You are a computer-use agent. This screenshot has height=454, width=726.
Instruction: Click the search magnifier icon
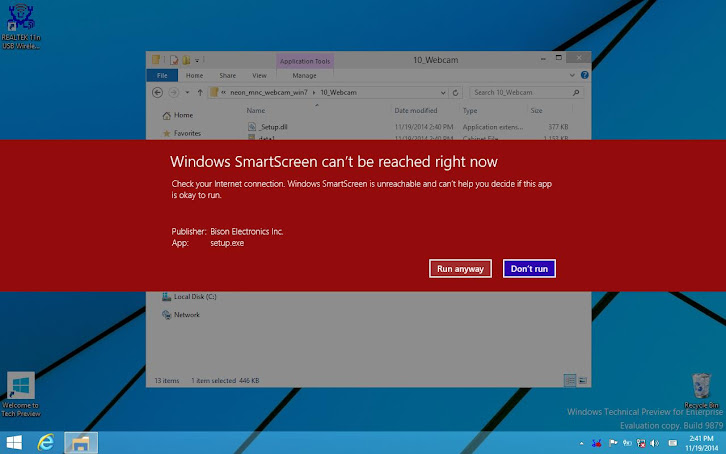click(576, 93)
